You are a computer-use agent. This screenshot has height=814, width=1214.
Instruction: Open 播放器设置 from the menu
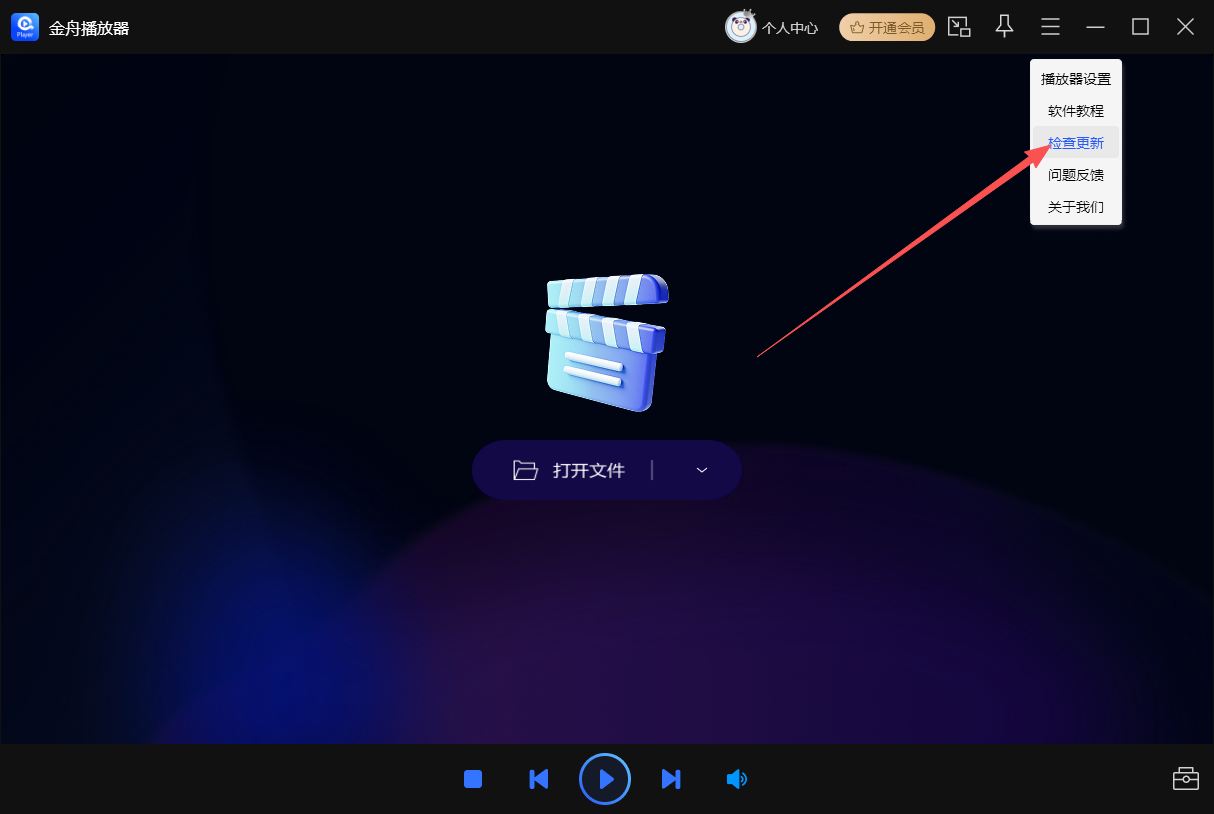tap(1075, 79)
